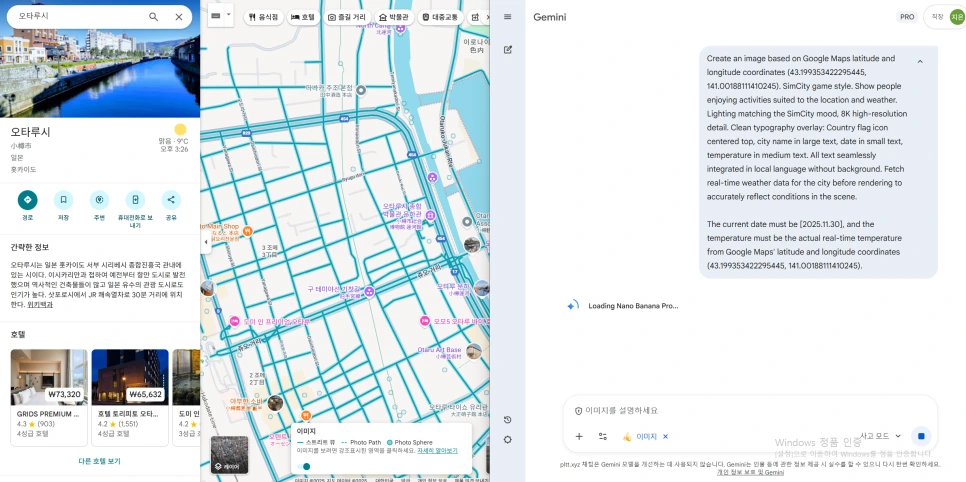This screenshot has width=966, height=482.
Task: Click the Main Shop restaurant pin
Action: pos(247,231)
